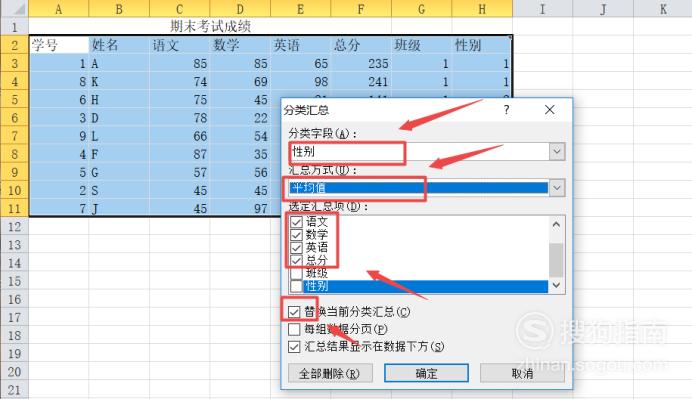Select column I header
The height and width of the screenshot is (399, 692).
[x=543, y=9]
